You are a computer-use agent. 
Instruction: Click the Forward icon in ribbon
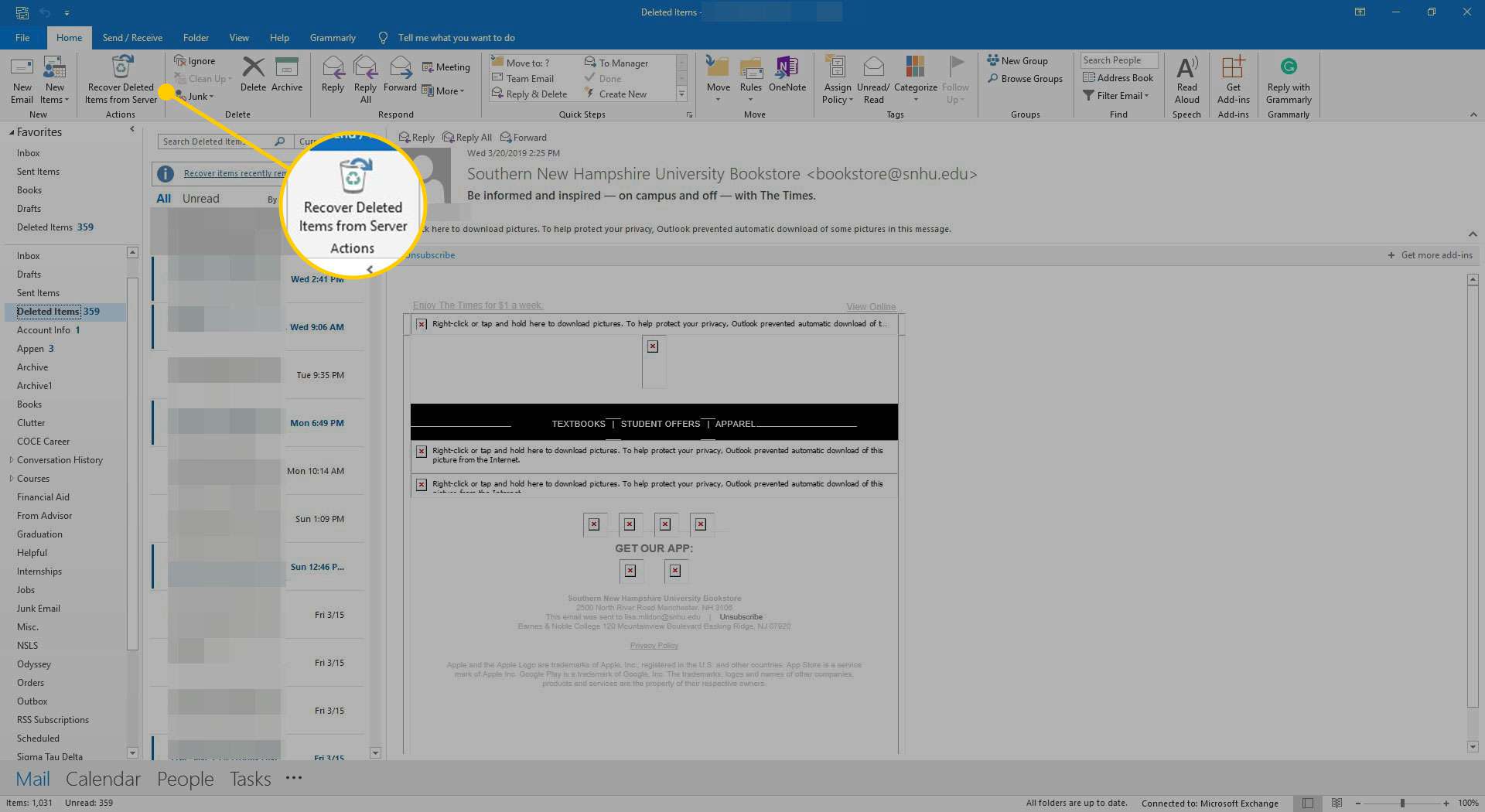(x=400, y=74)
